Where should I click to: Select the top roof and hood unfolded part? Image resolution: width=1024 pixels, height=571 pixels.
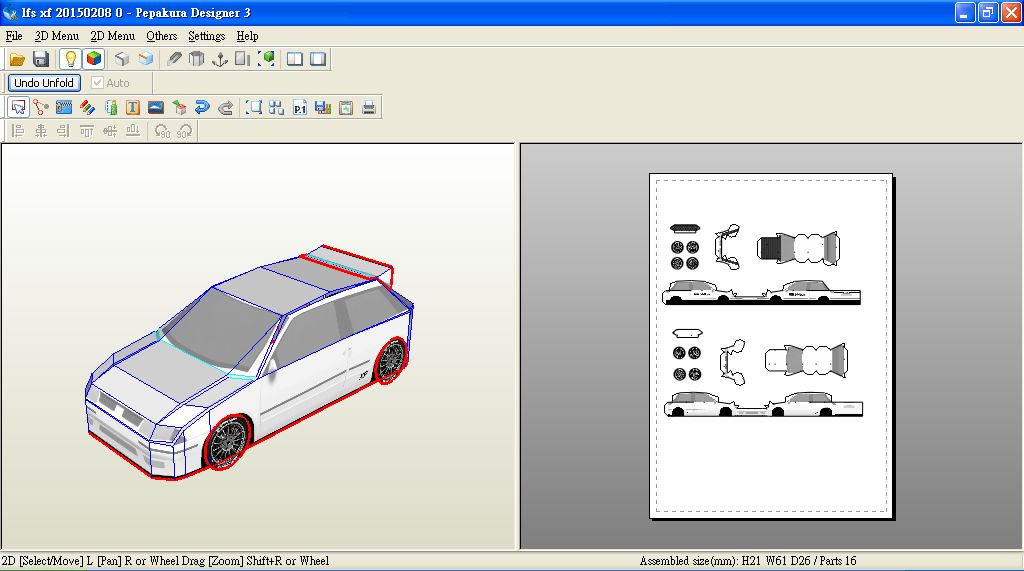pyautogui.click(x=798, y=248)
